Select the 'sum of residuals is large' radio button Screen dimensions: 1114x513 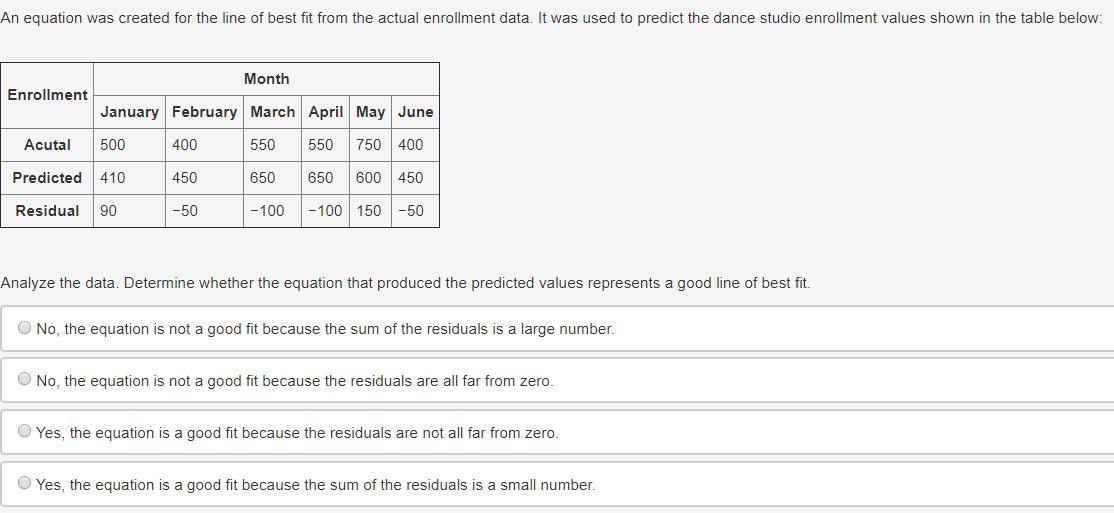[25, 328]
